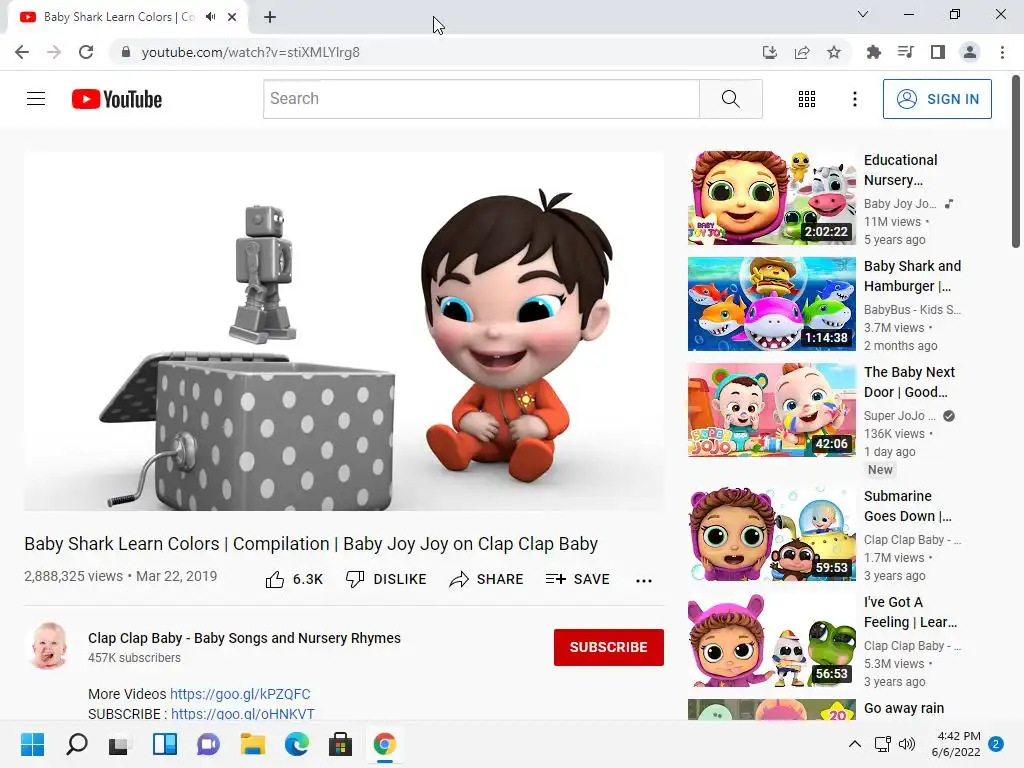Open Chat app on taskbar

208,744
